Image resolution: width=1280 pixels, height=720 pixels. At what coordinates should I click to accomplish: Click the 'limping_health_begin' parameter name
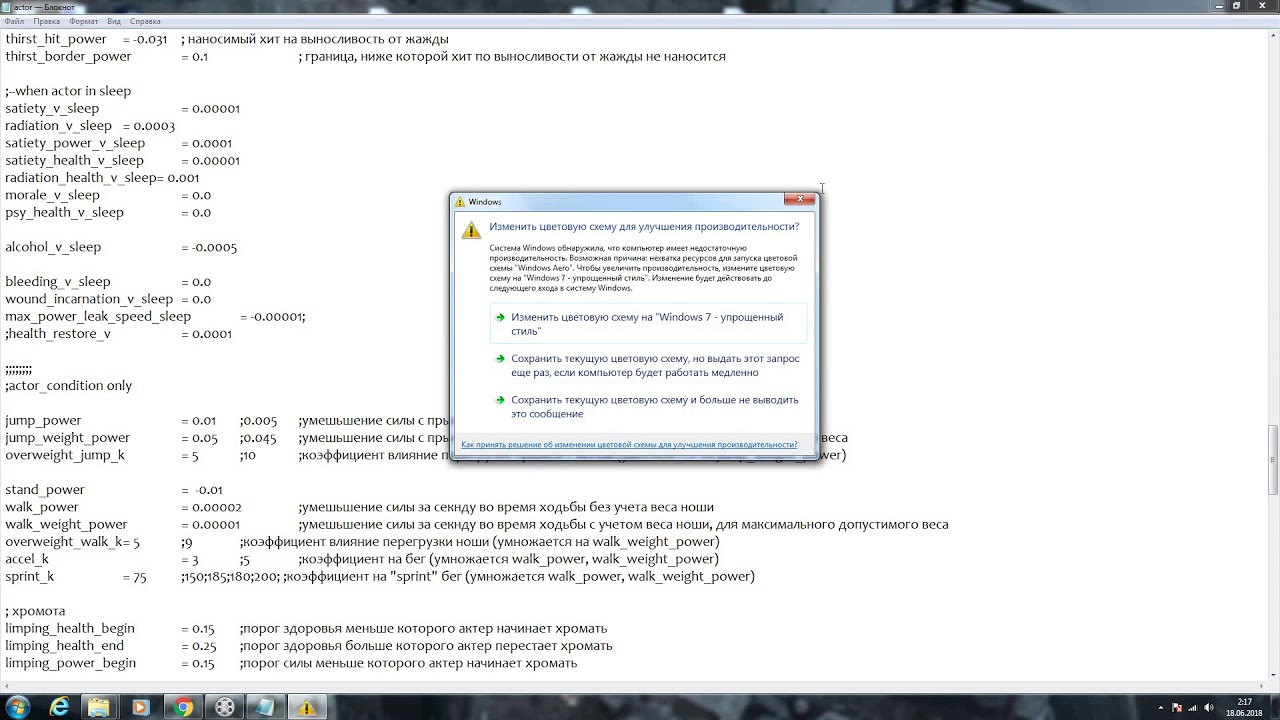click(x=70, y=629)
